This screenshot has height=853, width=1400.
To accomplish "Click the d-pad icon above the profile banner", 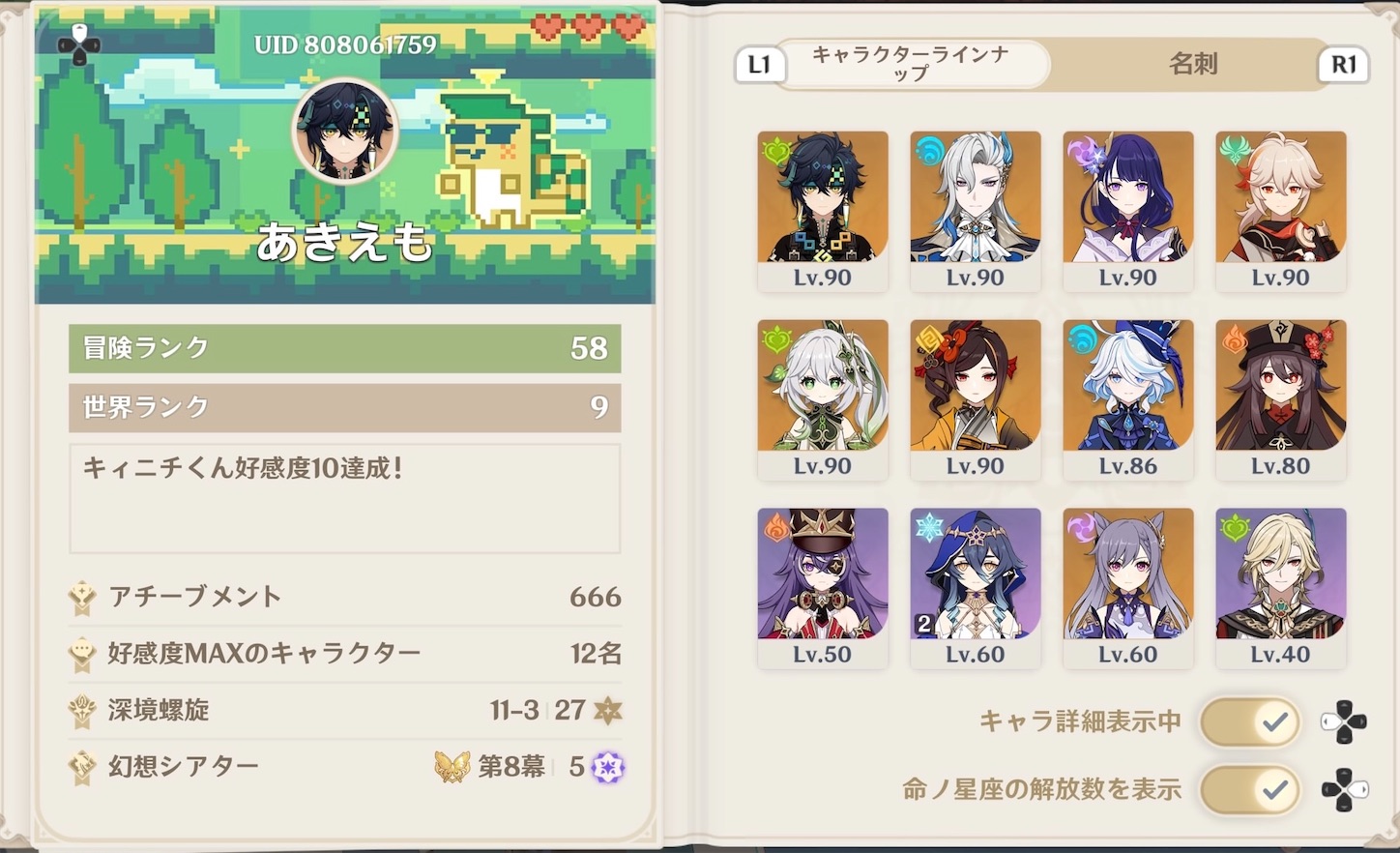I will [79, 44].
